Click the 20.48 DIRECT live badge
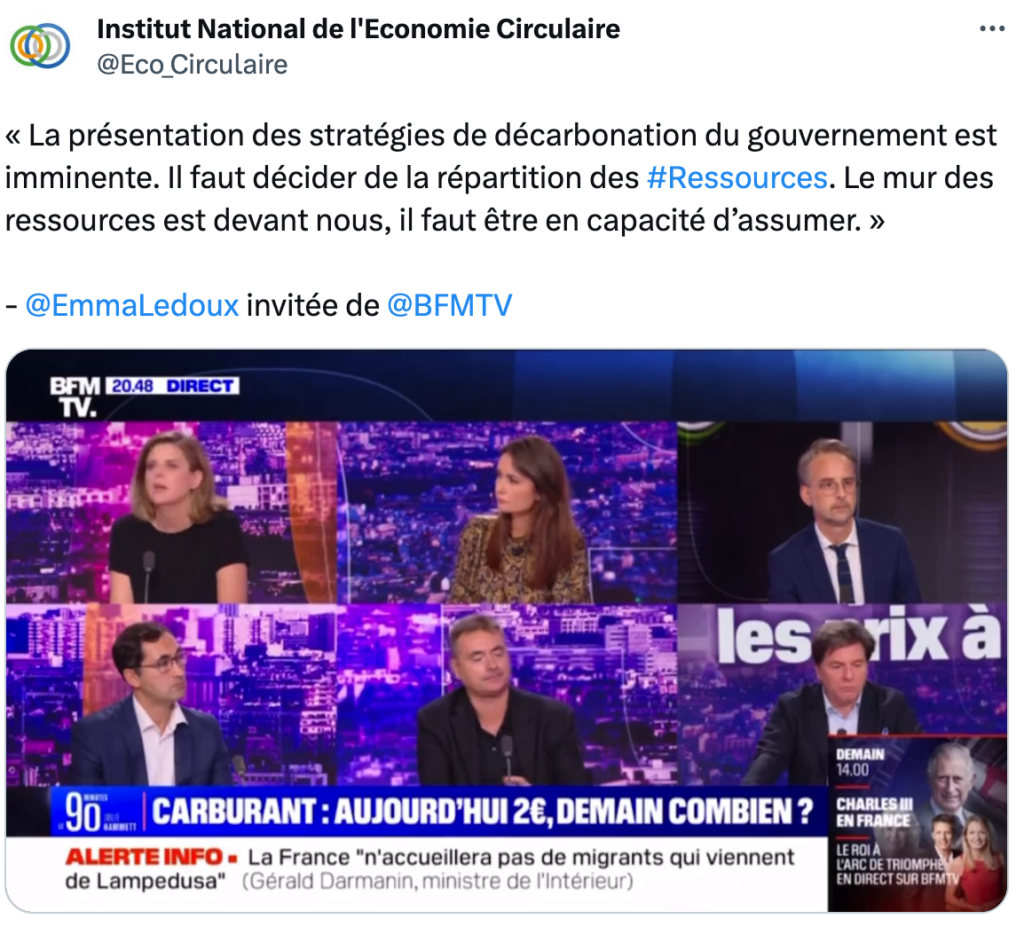Screen dimensions: 1024x935 (172, 386)
